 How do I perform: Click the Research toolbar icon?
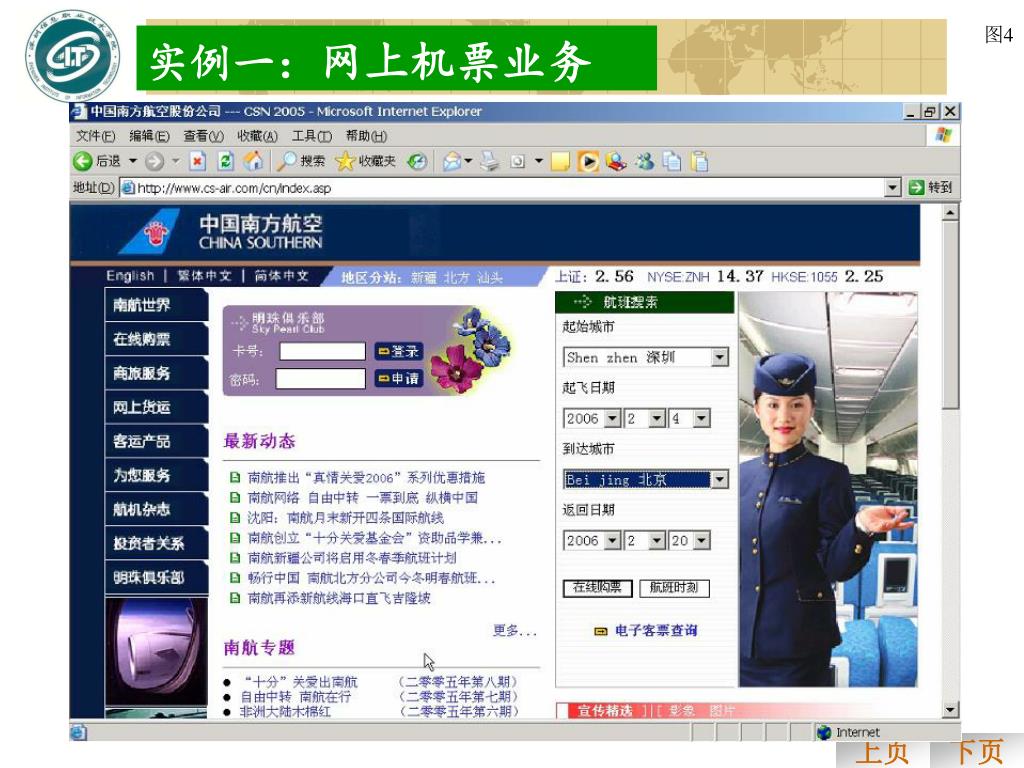[x=616, y=161]
